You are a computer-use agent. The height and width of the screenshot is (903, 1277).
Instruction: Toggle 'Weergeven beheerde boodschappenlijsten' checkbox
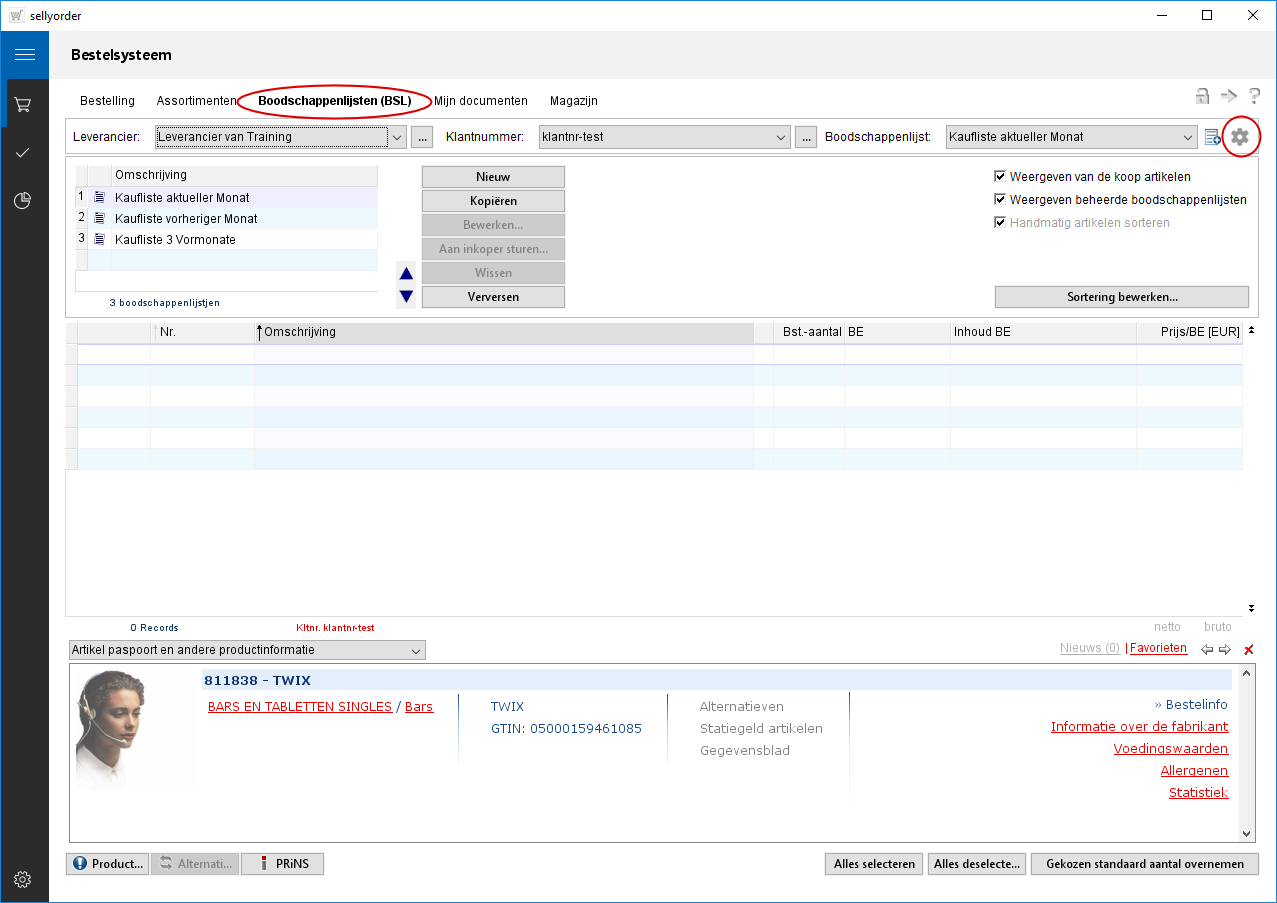click(x=1000, y=200)
